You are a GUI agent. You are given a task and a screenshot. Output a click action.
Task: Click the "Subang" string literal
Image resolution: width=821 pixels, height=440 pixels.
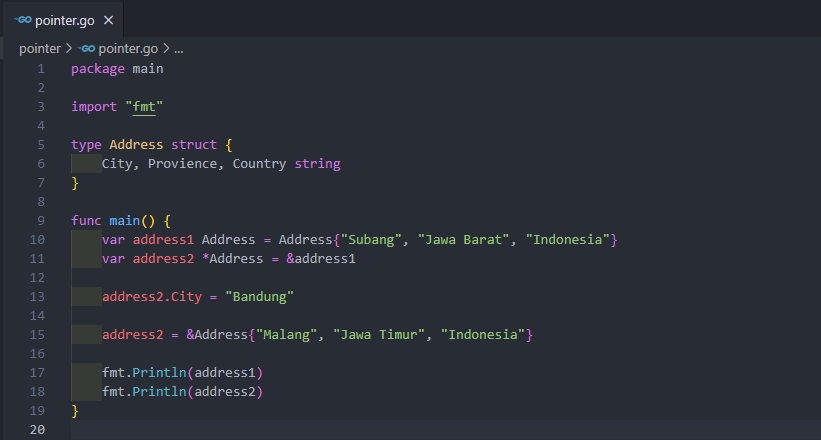371,239
